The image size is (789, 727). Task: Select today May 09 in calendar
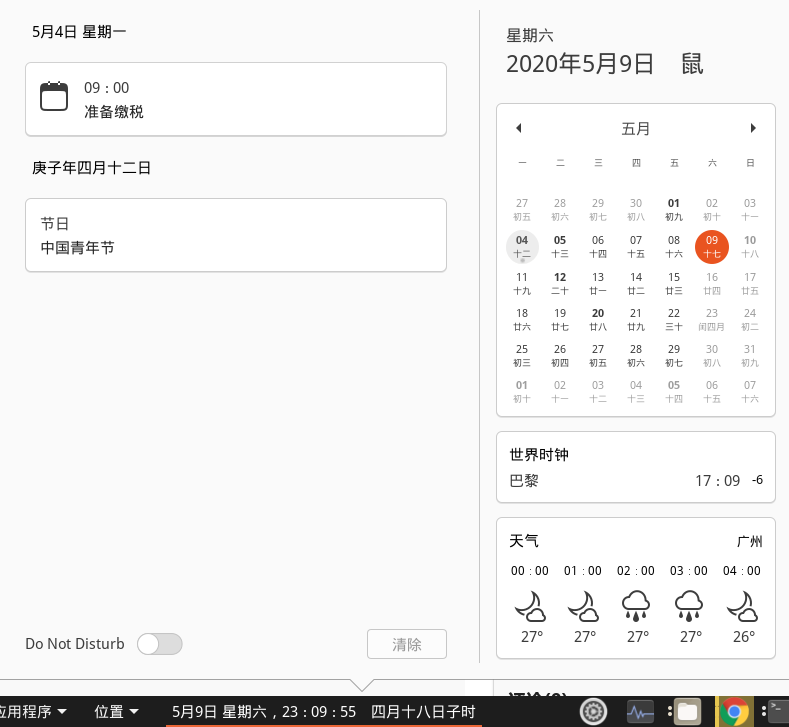pyautogui.click(x=712, y=247)
